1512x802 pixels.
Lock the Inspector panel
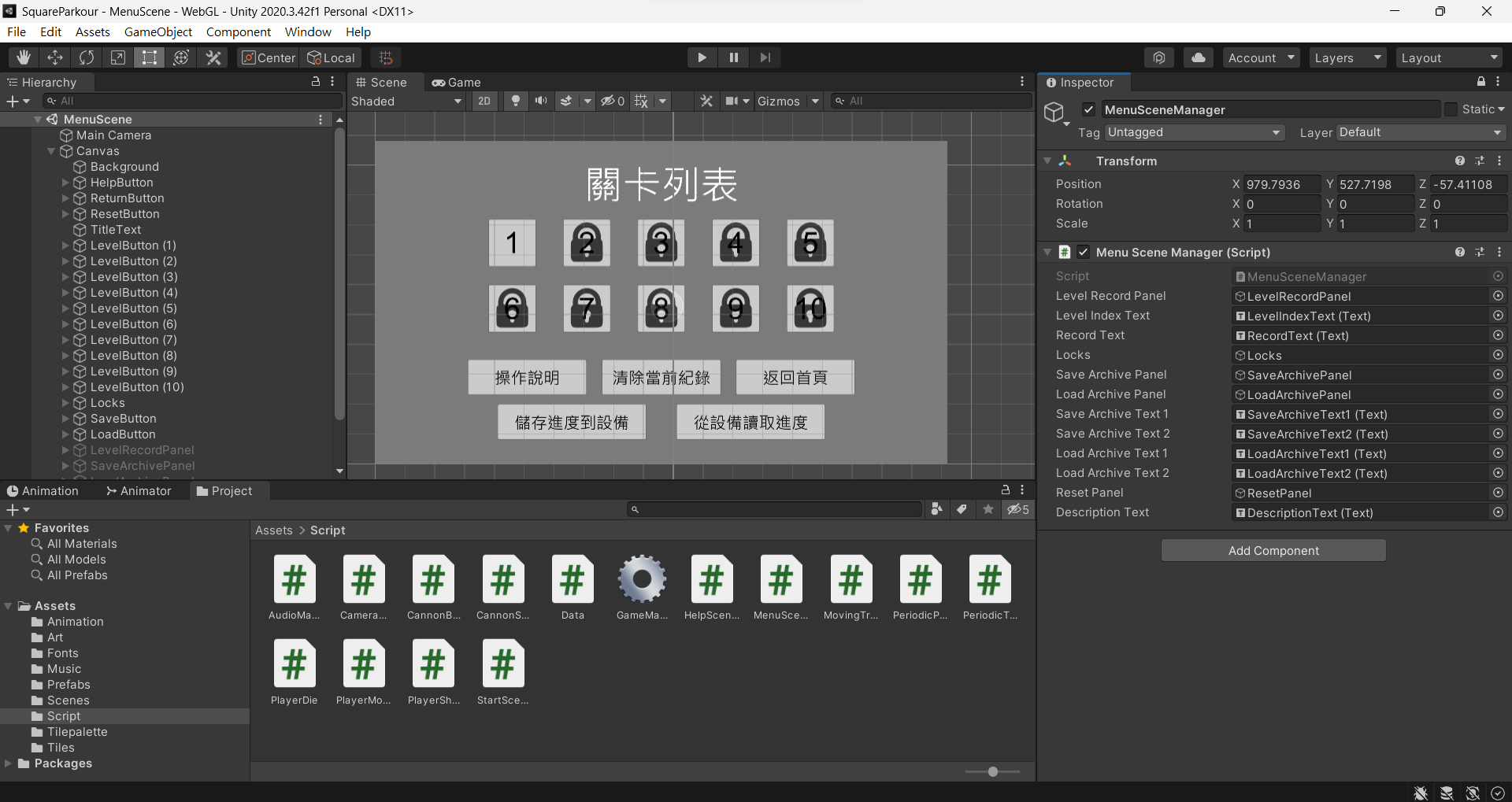coord(1481,82)
